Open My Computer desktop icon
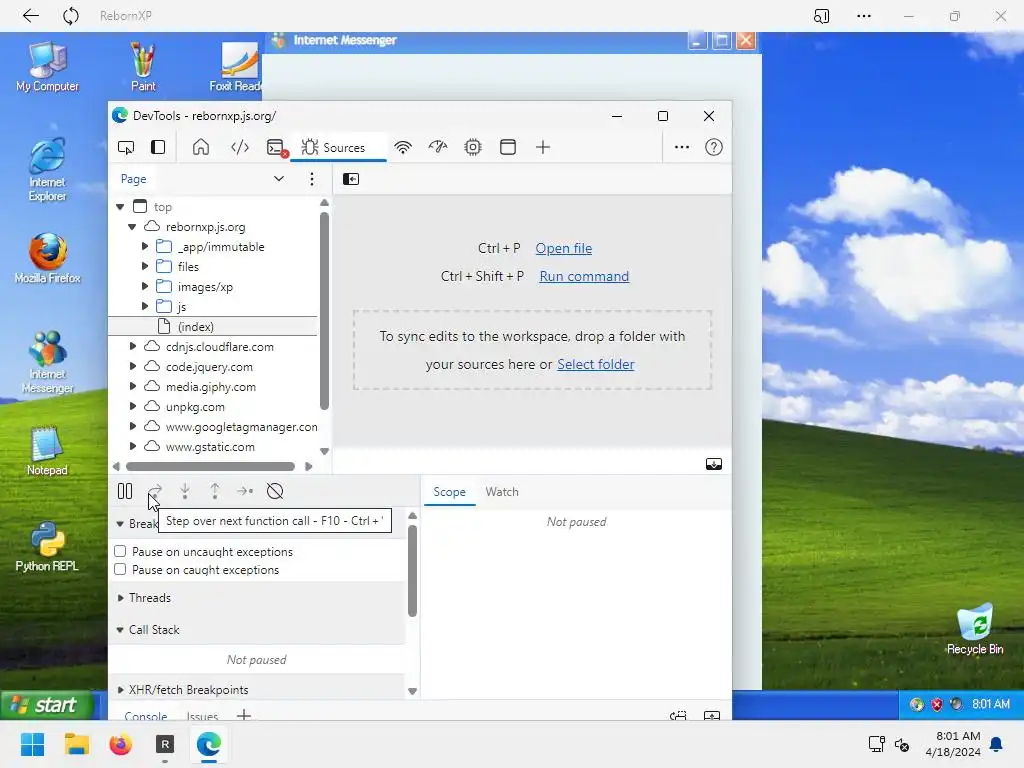Image resolution: width=1024 pixels, height=768 pixels. pyautogui.click(x=47, y=67)
